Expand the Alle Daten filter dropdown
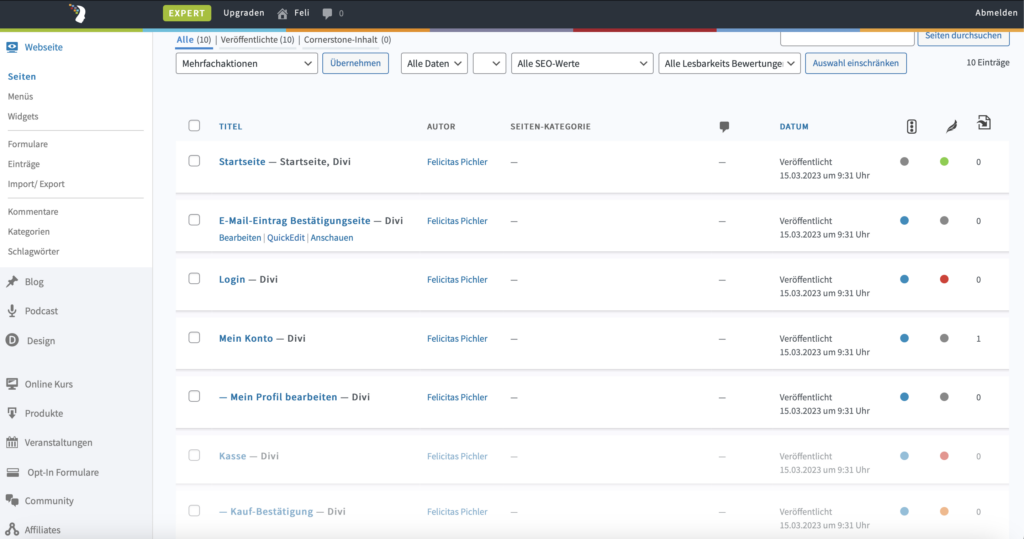Viewport: 1024px width, 539px height. 434,63
